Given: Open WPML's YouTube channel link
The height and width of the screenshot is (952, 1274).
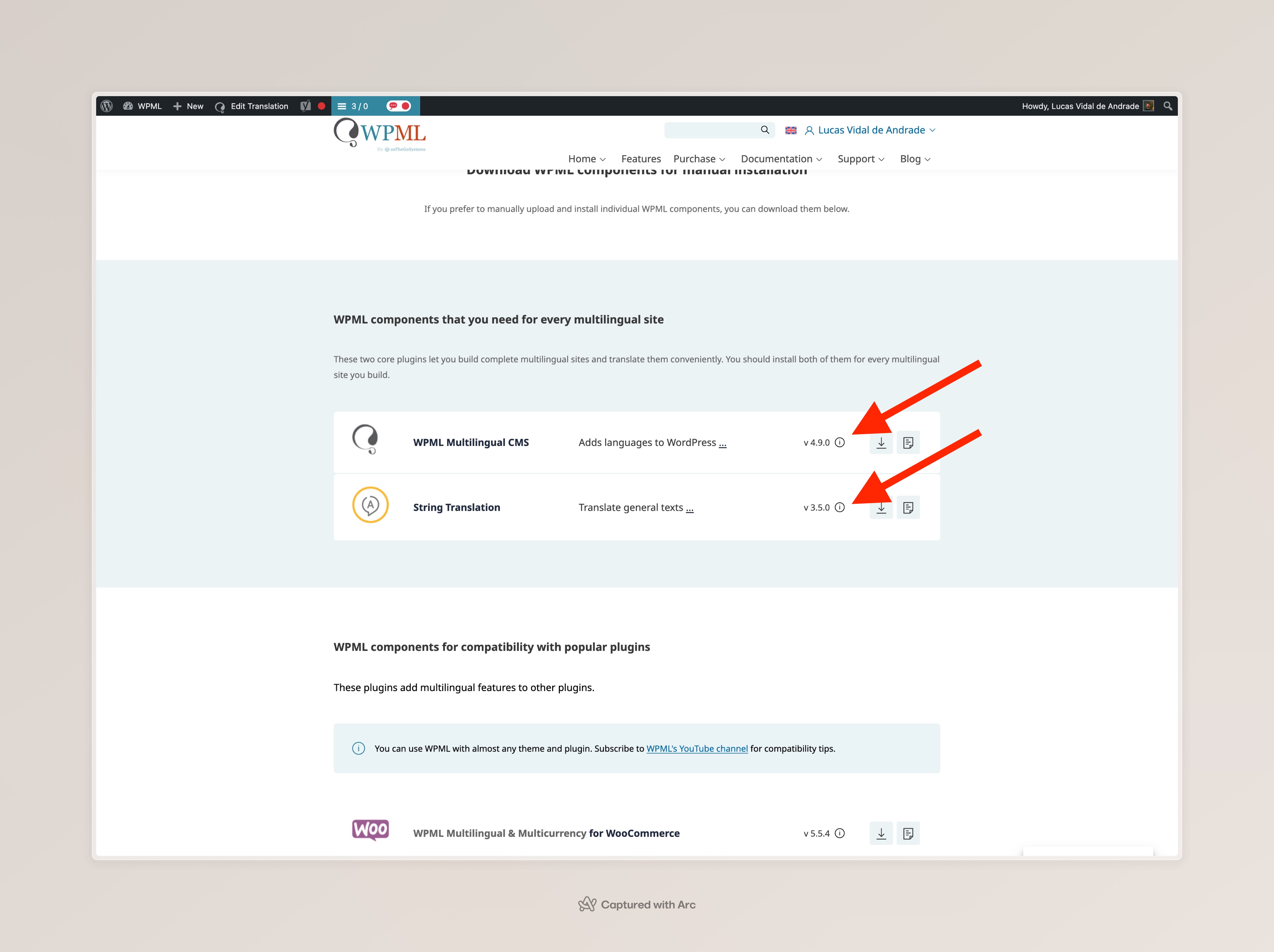Looking at the screenshot, I should pos(697,748).
